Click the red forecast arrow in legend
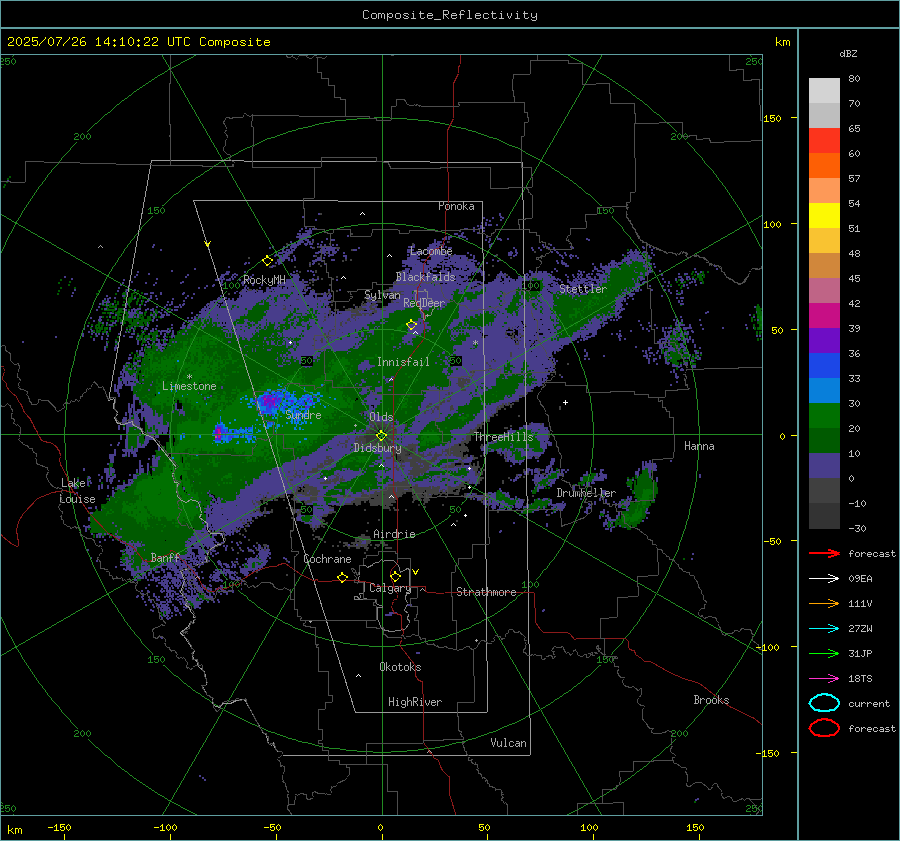900x841 pixels. pos(824,553)
